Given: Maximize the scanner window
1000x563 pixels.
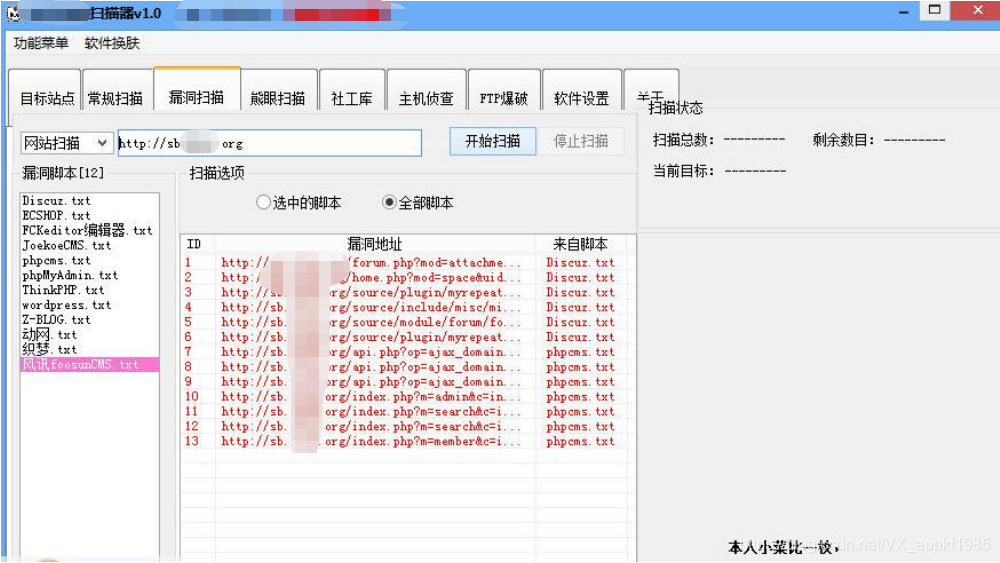Looking at the screenshot, I should [934, 10].
